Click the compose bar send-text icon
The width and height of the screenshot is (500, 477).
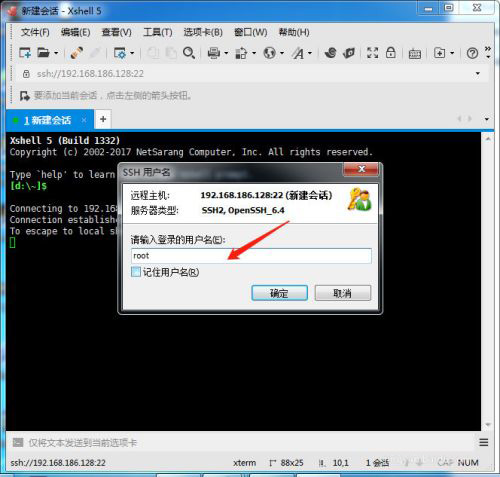coord(18,443)
